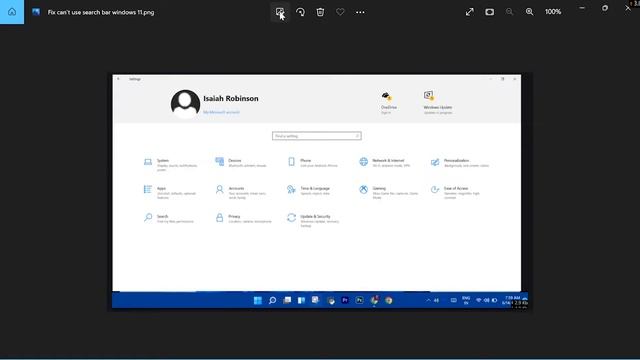Click the My Microsoft account link in the picture

[x=221, y=112]
